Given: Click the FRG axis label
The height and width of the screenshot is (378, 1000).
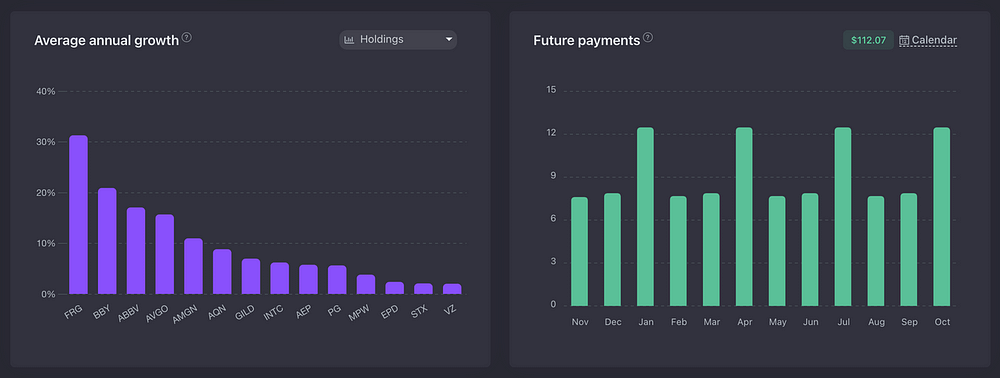Looking at the screenshot, I should (x=73, y=312).
